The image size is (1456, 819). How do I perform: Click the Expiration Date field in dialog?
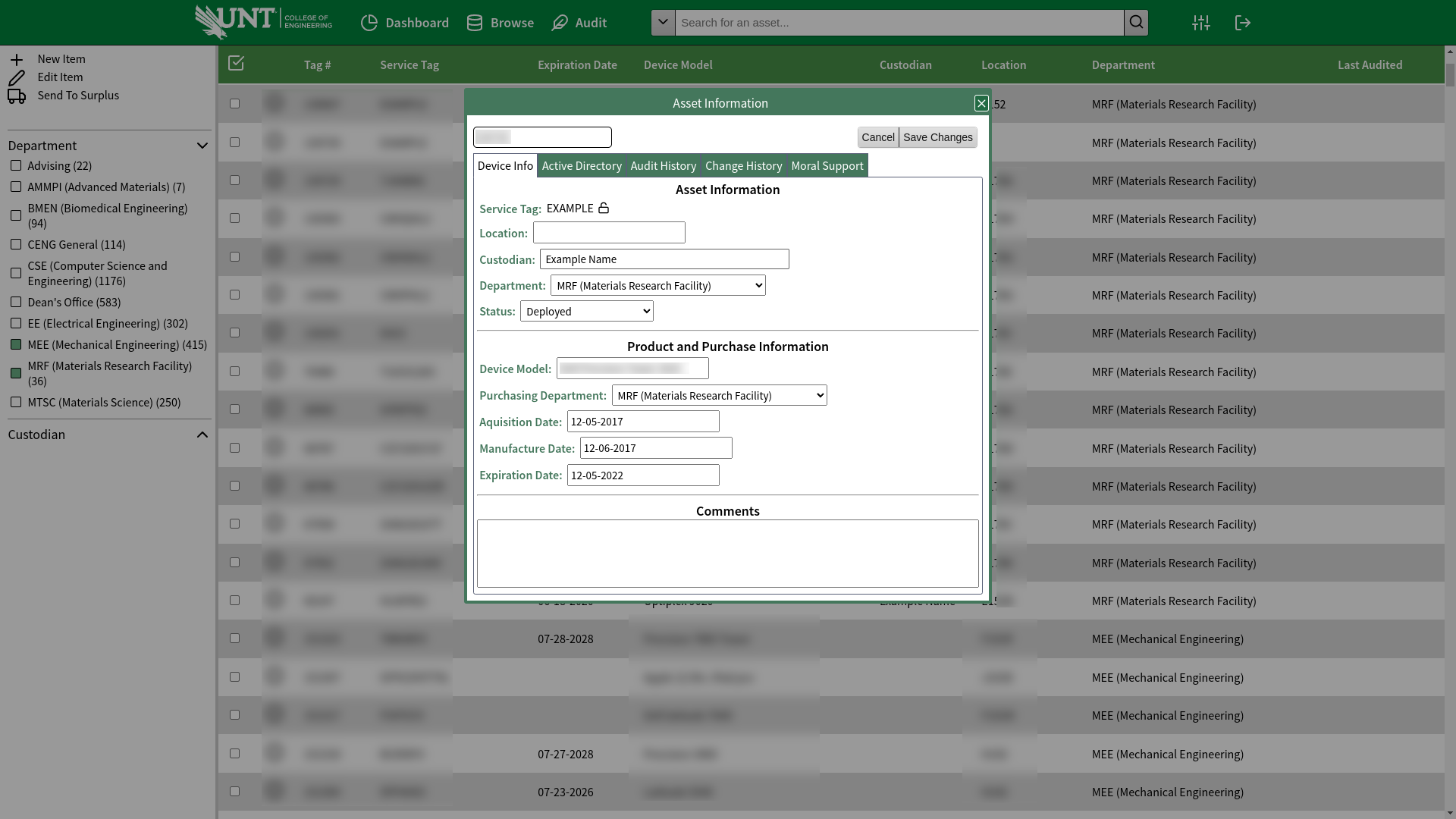pyautogui.click(x=643, y=475)
